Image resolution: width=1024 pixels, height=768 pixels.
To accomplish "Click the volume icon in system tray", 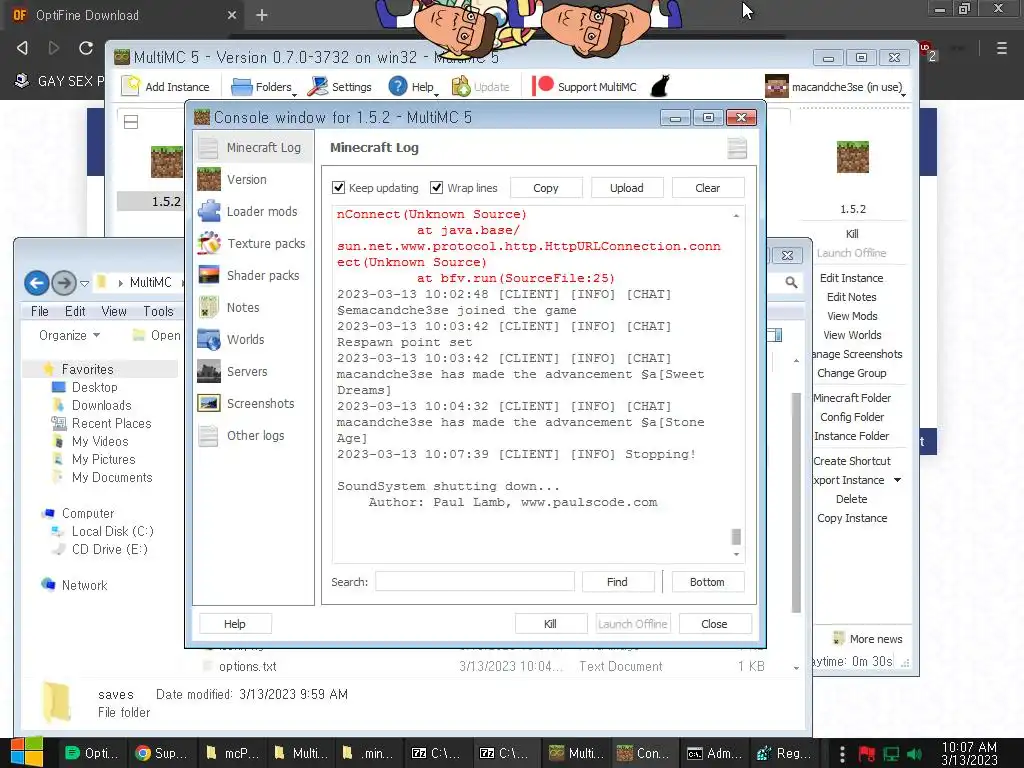I will pyautogui.click(x=915, y=754).
